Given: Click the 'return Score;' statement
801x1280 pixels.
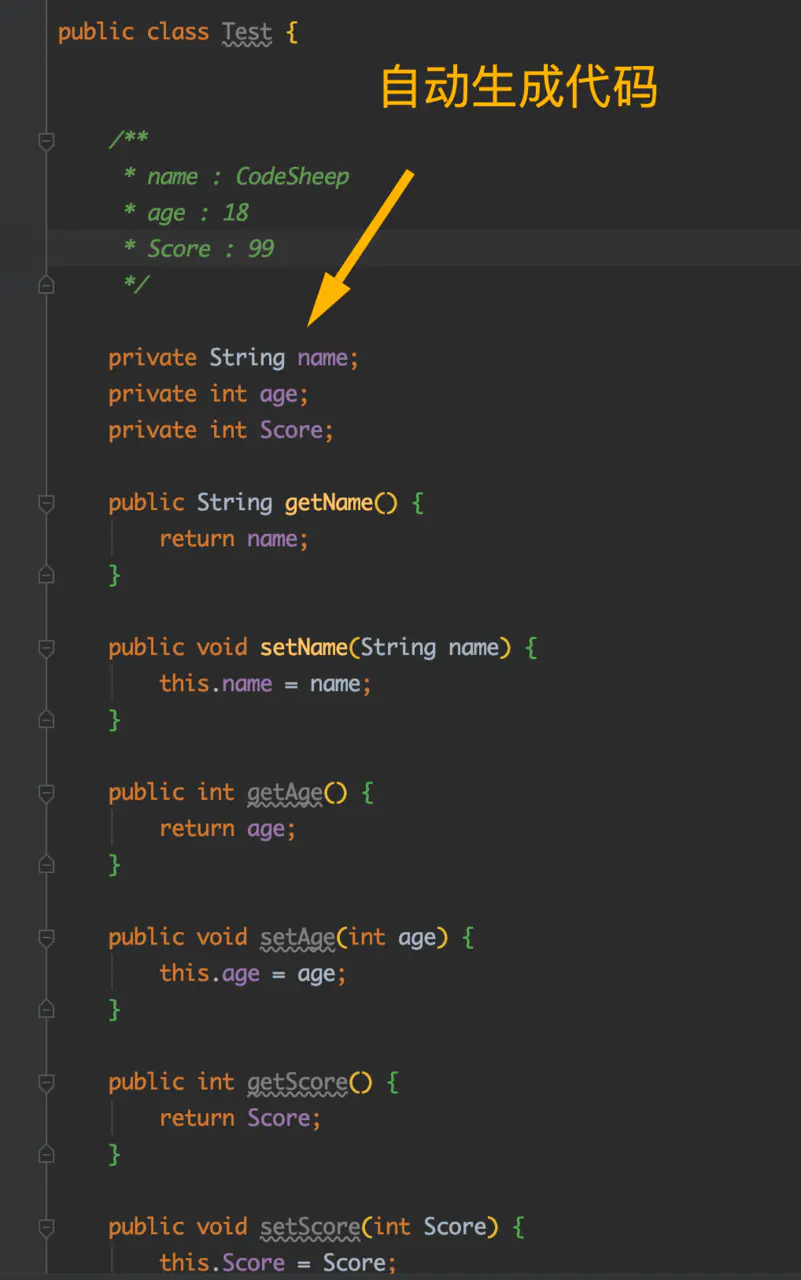Looking at the screenshot, I should click(240, 1119).
